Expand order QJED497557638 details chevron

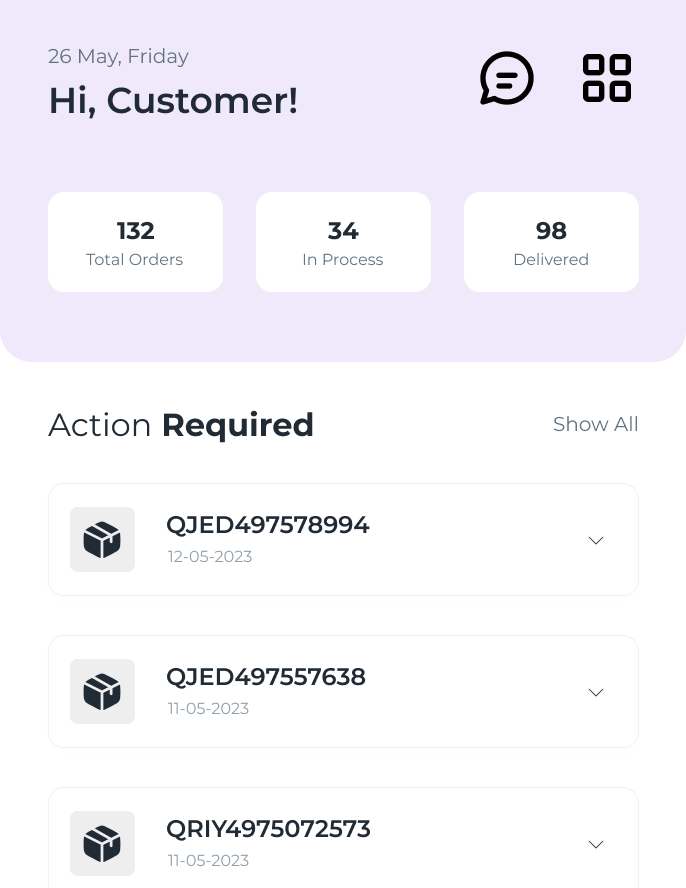[596, 692]
